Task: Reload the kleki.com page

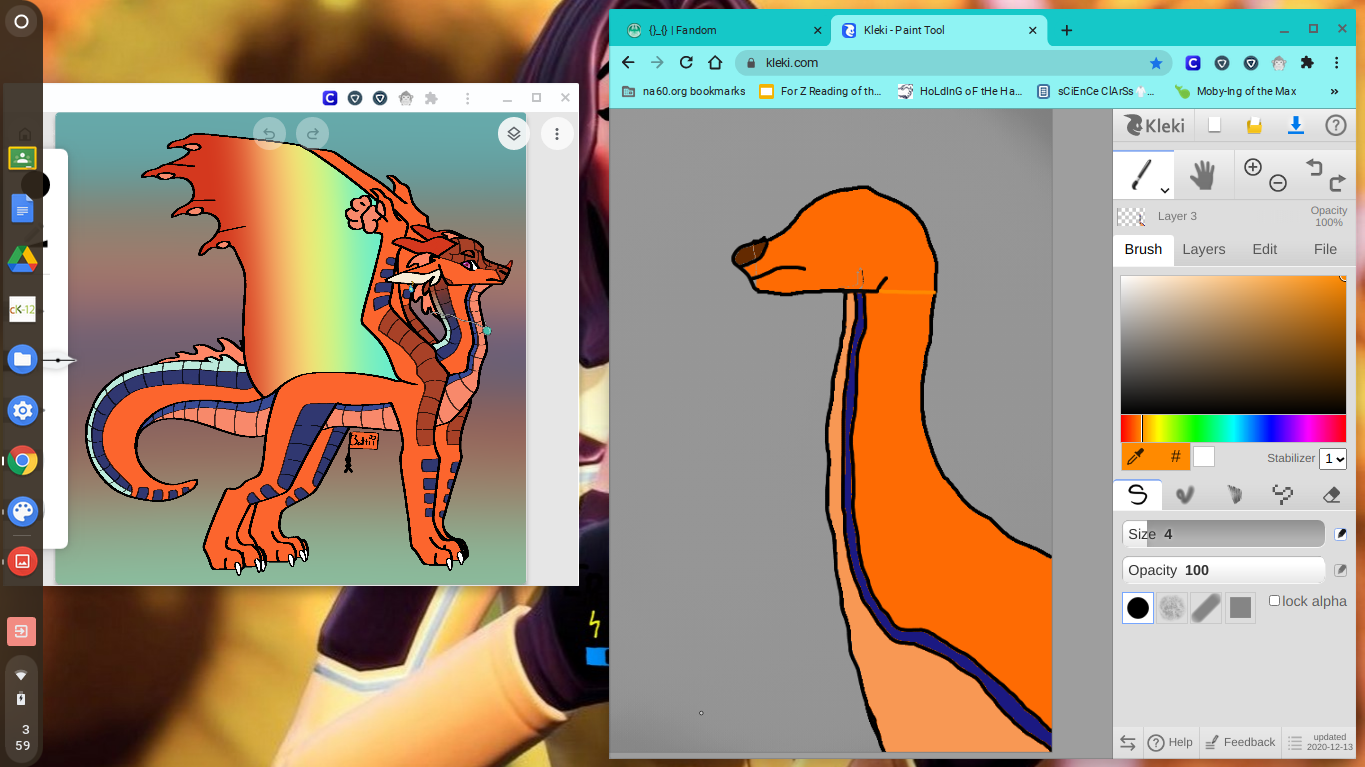Action: [x=686, y=62]
